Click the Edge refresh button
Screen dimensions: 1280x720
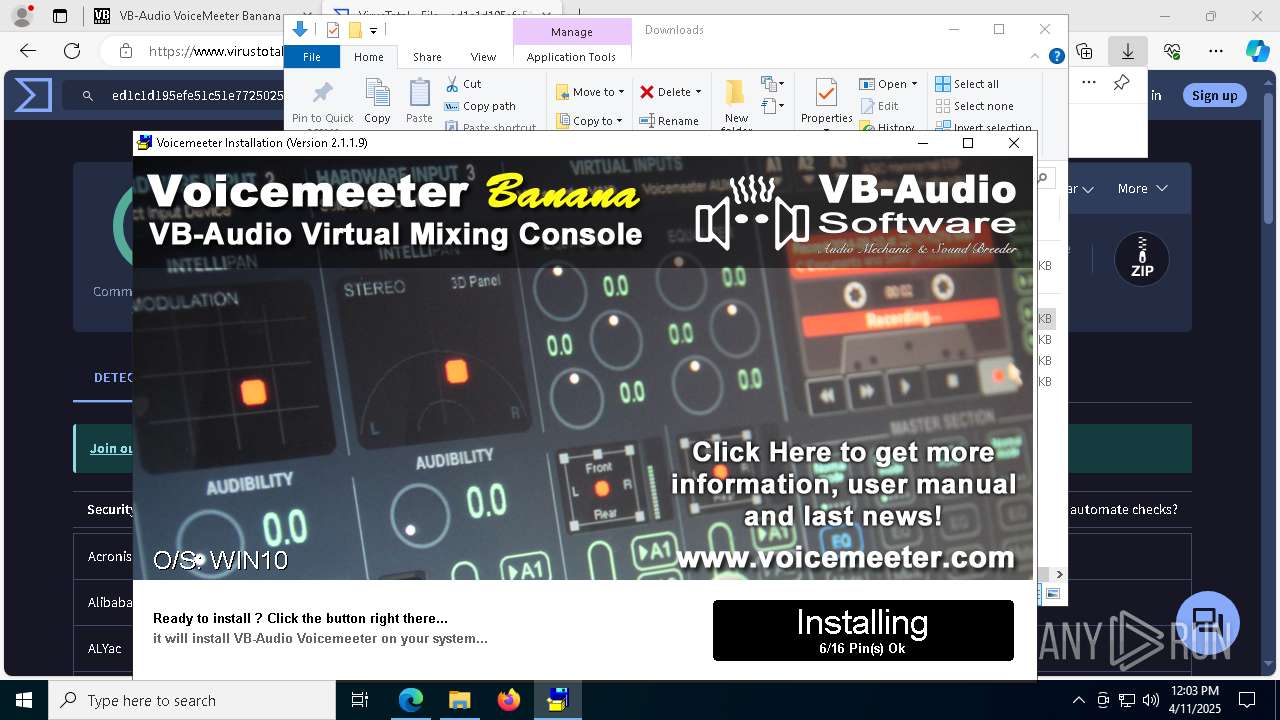(72, 51)
